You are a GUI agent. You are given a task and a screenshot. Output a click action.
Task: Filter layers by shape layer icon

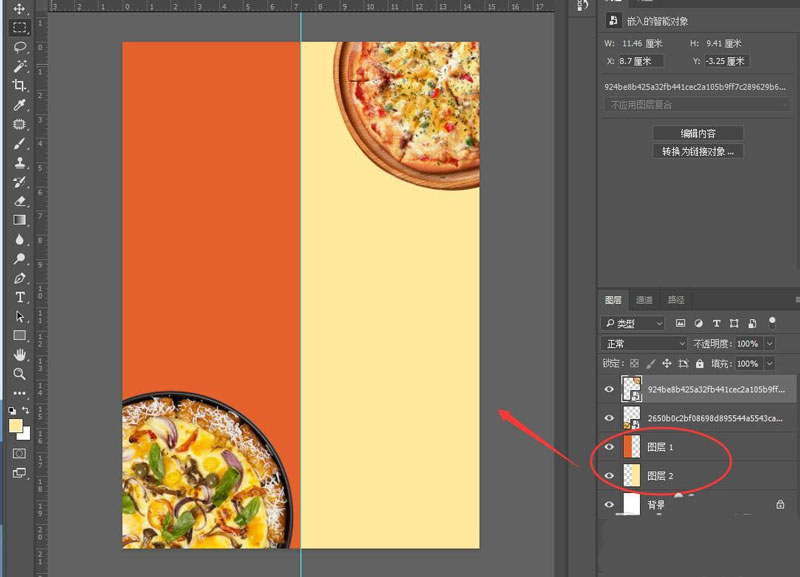tap(734, 323)
